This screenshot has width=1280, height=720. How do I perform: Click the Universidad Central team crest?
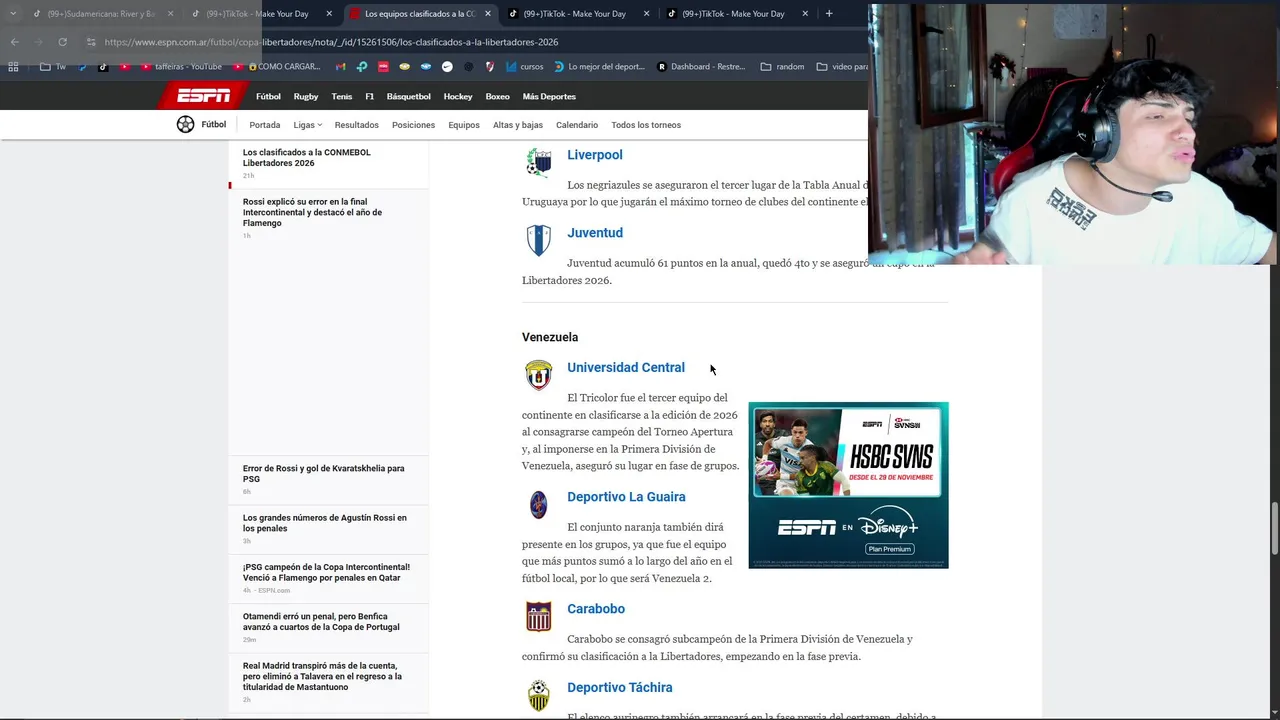pyautogui.click(x=539, y=375)
